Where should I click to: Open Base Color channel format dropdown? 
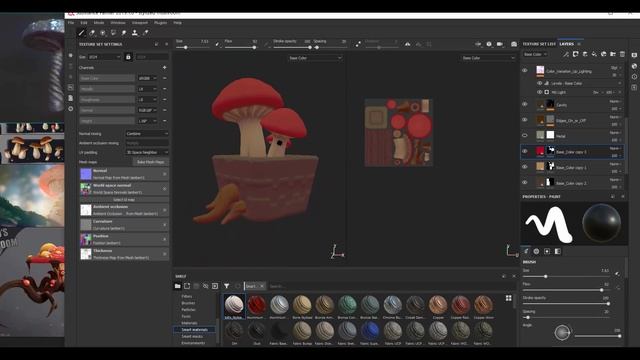147,78
